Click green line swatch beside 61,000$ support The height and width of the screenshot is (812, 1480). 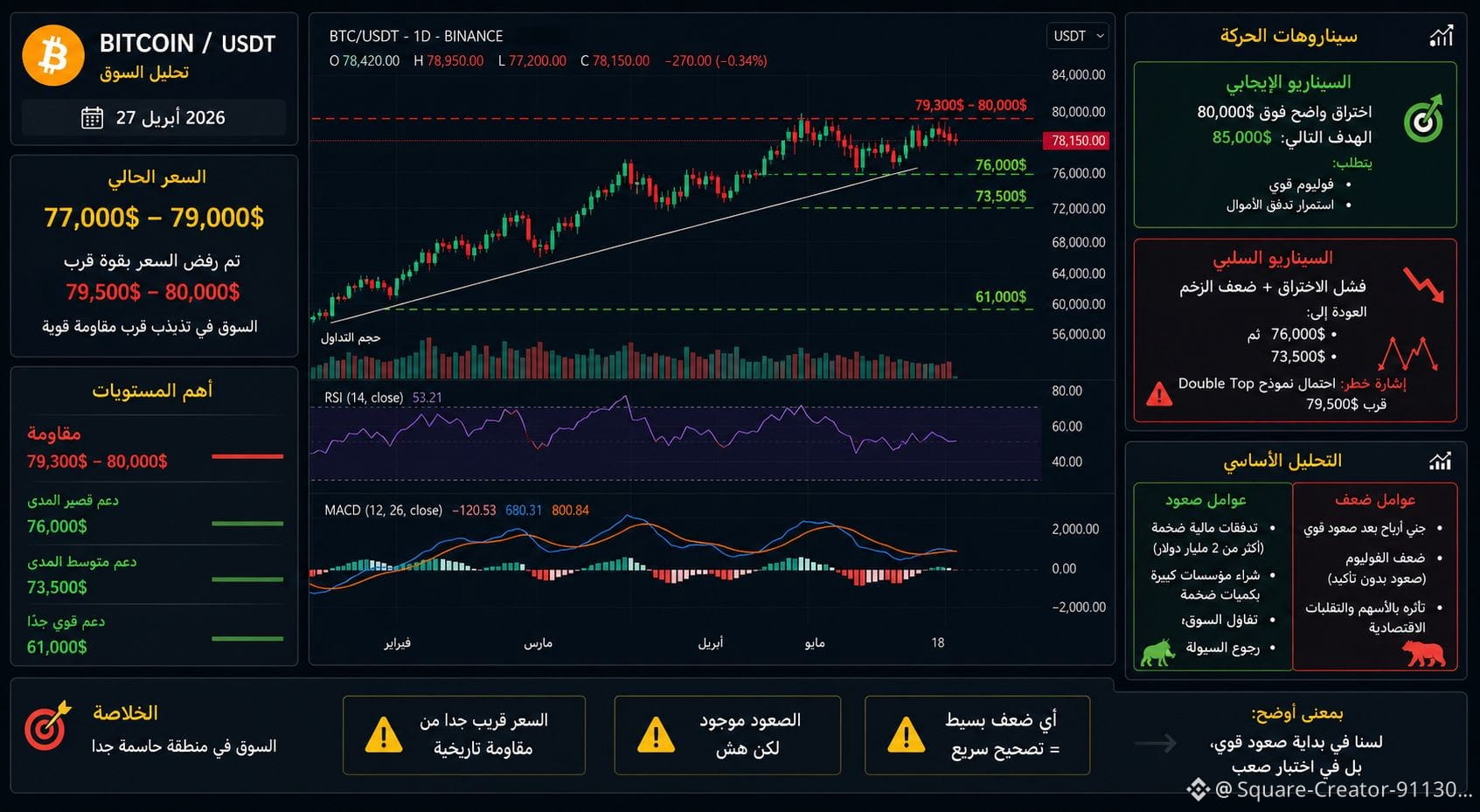247,639
